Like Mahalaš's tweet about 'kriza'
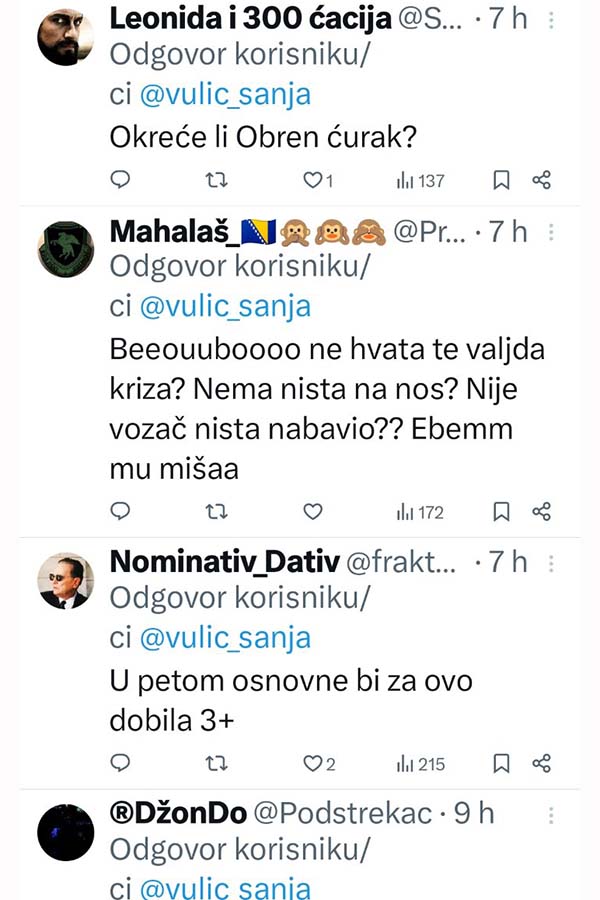Image resolution: width=600 pixels, height=900 pixels. [x=313, y=512]
